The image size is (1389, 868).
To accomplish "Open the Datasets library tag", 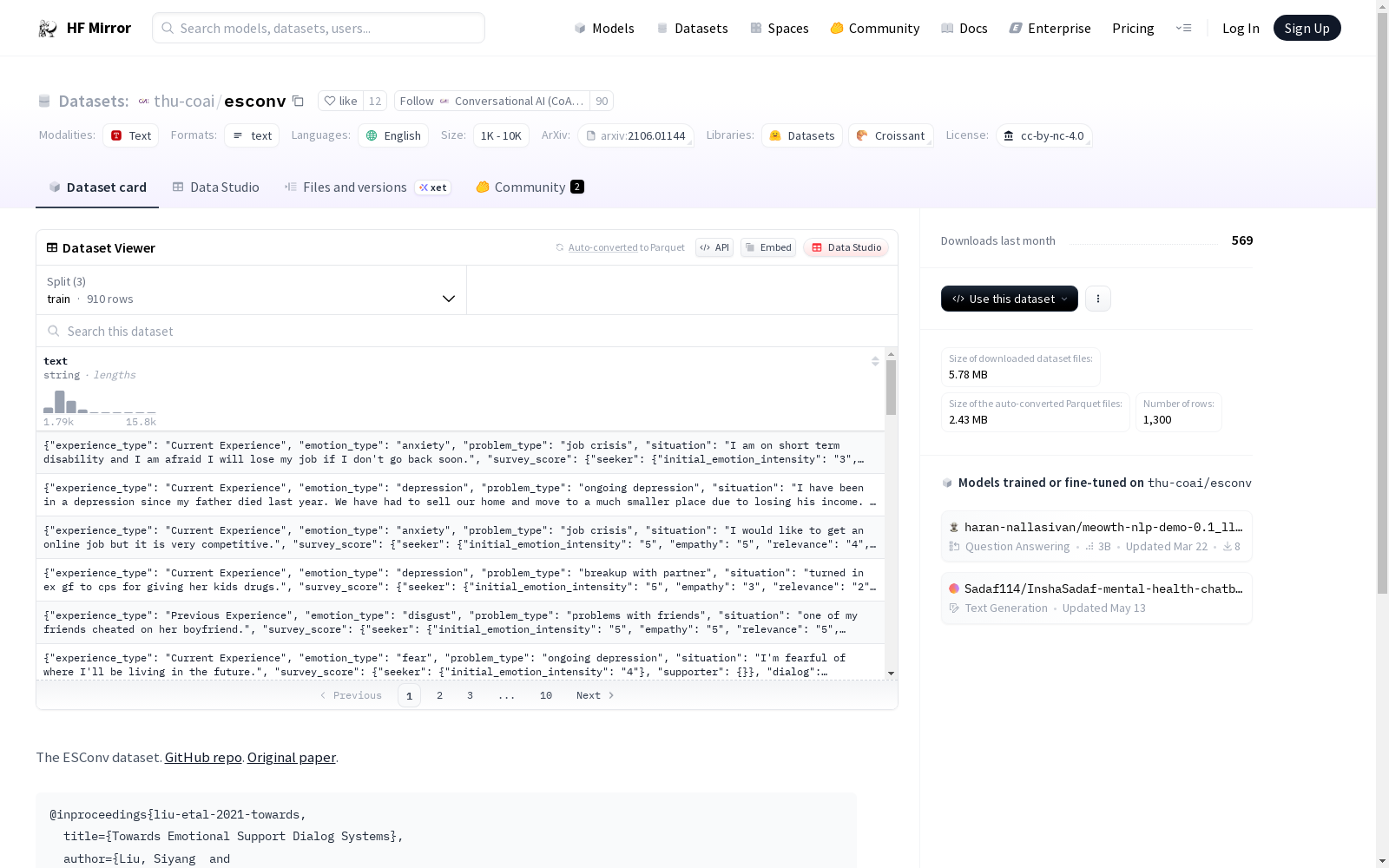I will (x=802, y=135).
